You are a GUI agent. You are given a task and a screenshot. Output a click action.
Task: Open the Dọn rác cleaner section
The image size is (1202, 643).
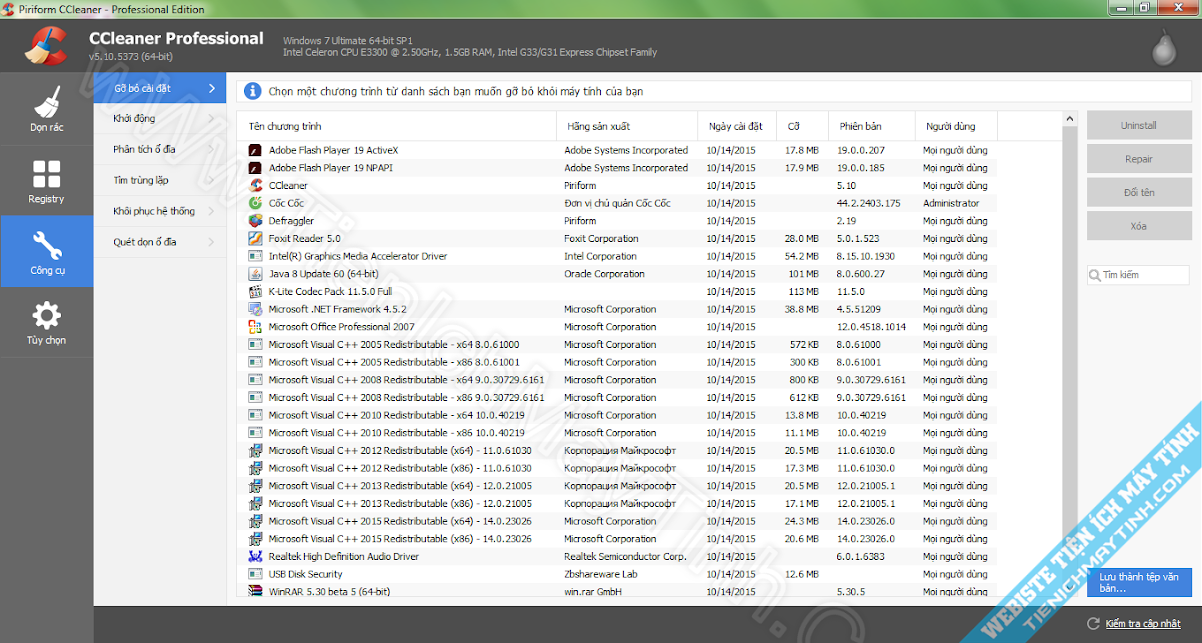click(46, 109)
